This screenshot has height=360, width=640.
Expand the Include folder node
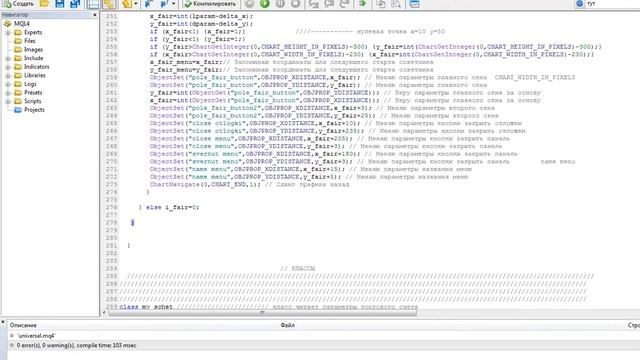pos(8,58)
